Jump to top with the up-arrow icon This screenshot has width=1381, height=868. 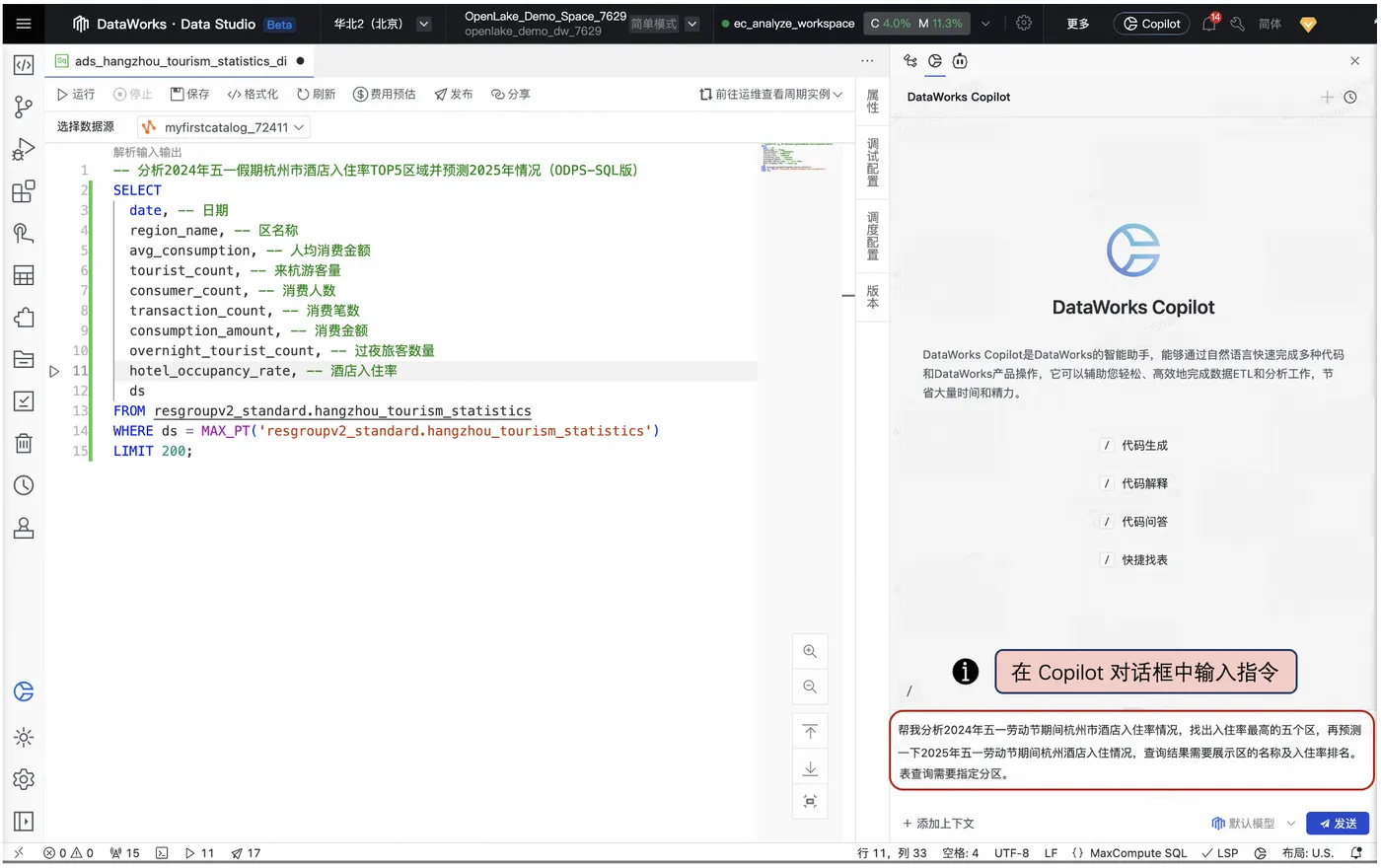pyautogui.click(x=810, y=732)
